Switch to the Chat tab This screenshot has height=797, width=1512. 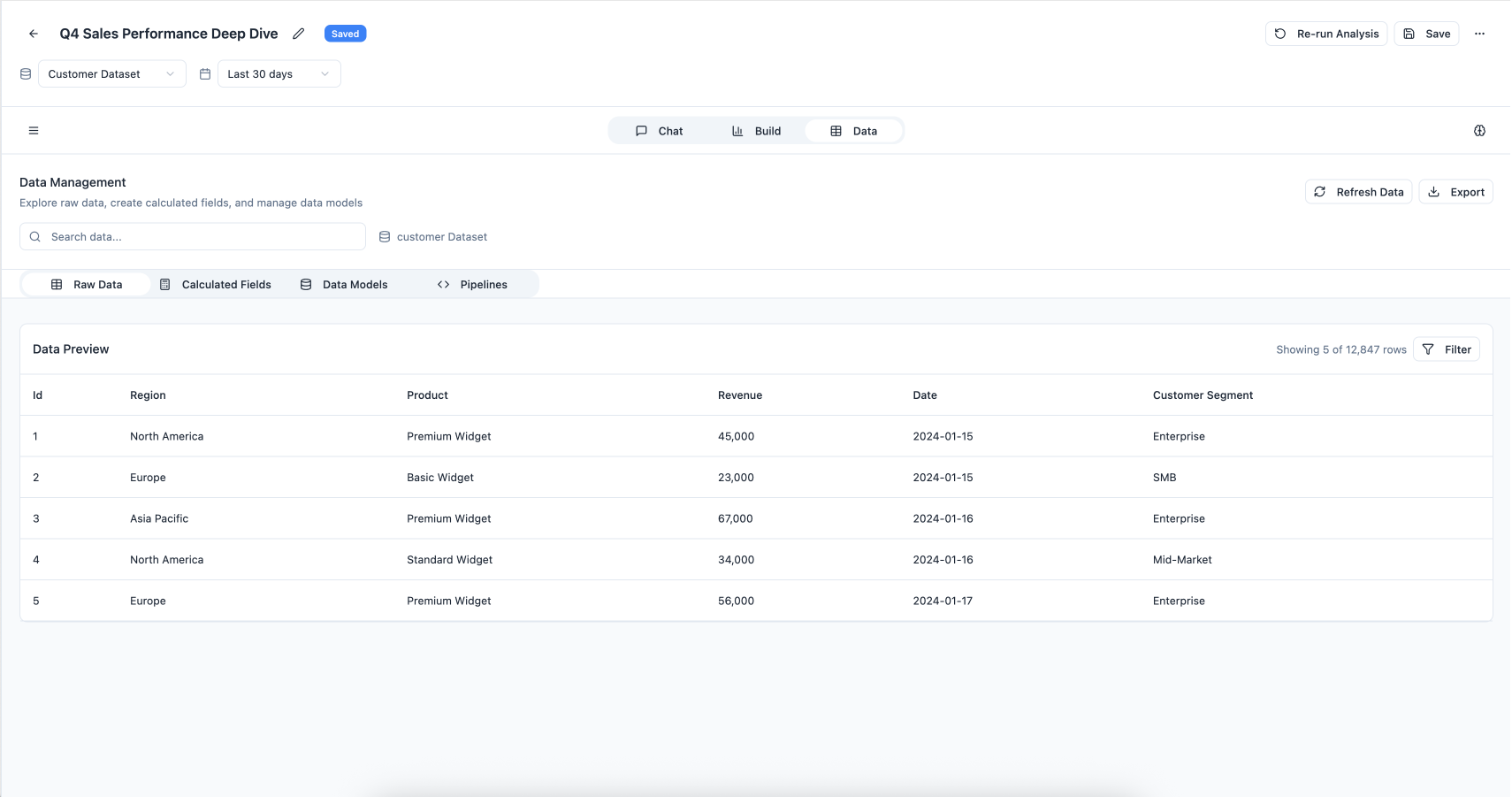click(660, 131)
